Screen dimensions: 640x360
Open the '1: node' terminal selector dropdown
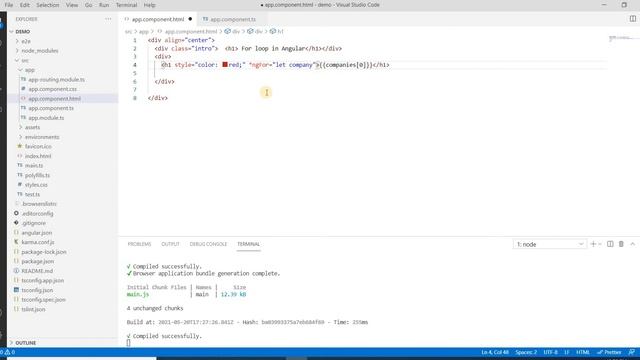coord(549,244)
